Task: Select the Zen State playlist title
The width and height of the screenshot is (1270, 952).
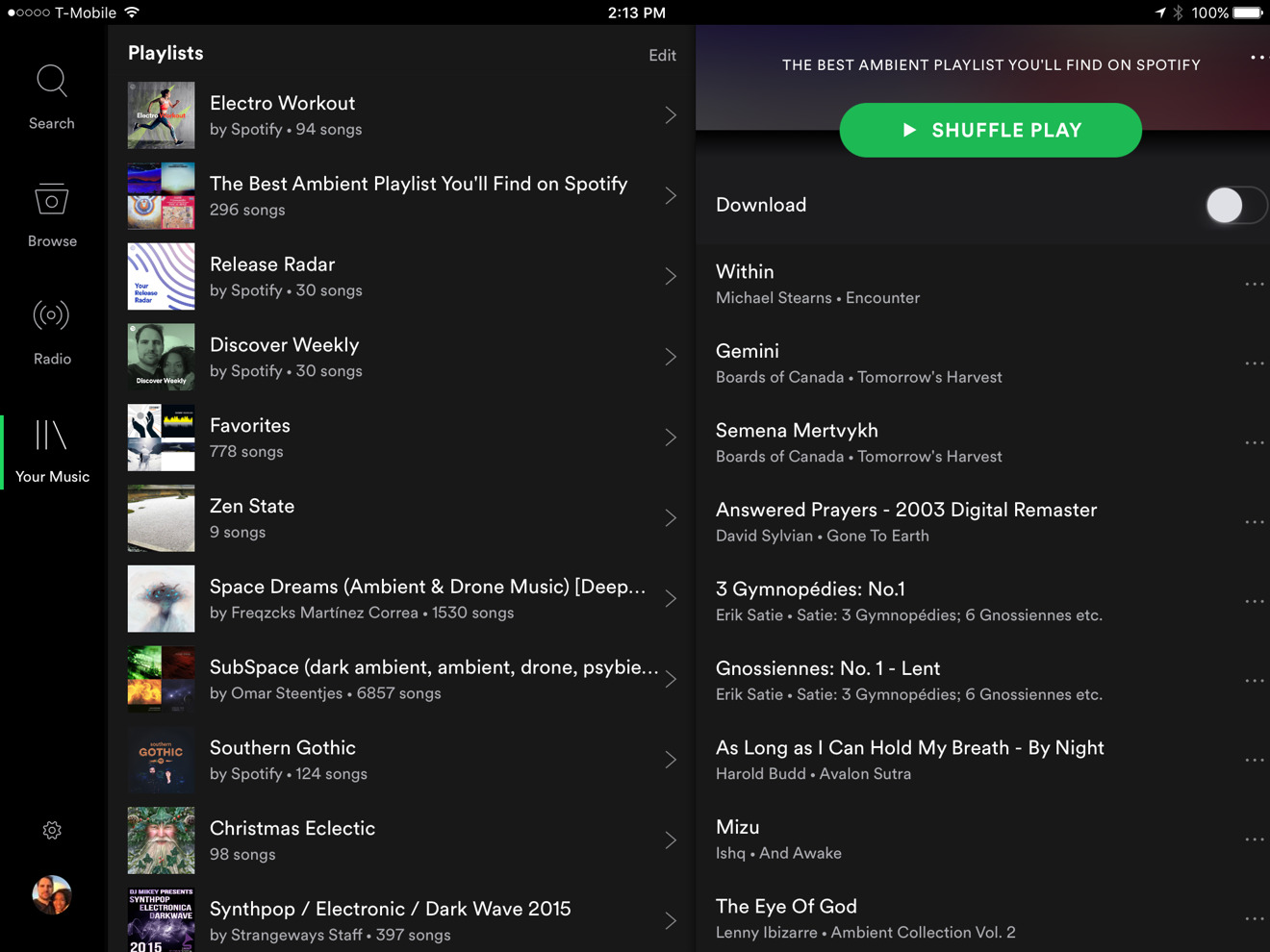Action: click(x=252, y=506)
